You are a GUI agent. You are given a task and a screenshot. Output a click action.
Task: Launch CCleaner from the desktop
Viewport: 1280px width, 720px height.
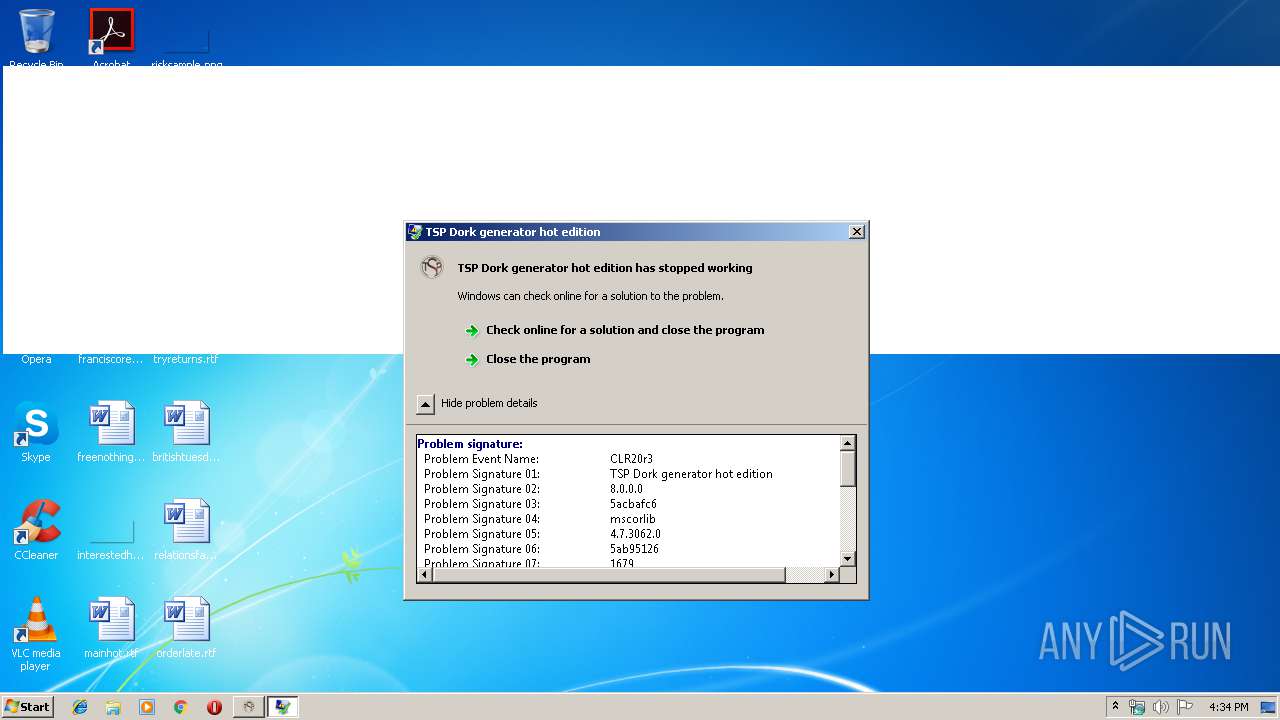(36, 529)
